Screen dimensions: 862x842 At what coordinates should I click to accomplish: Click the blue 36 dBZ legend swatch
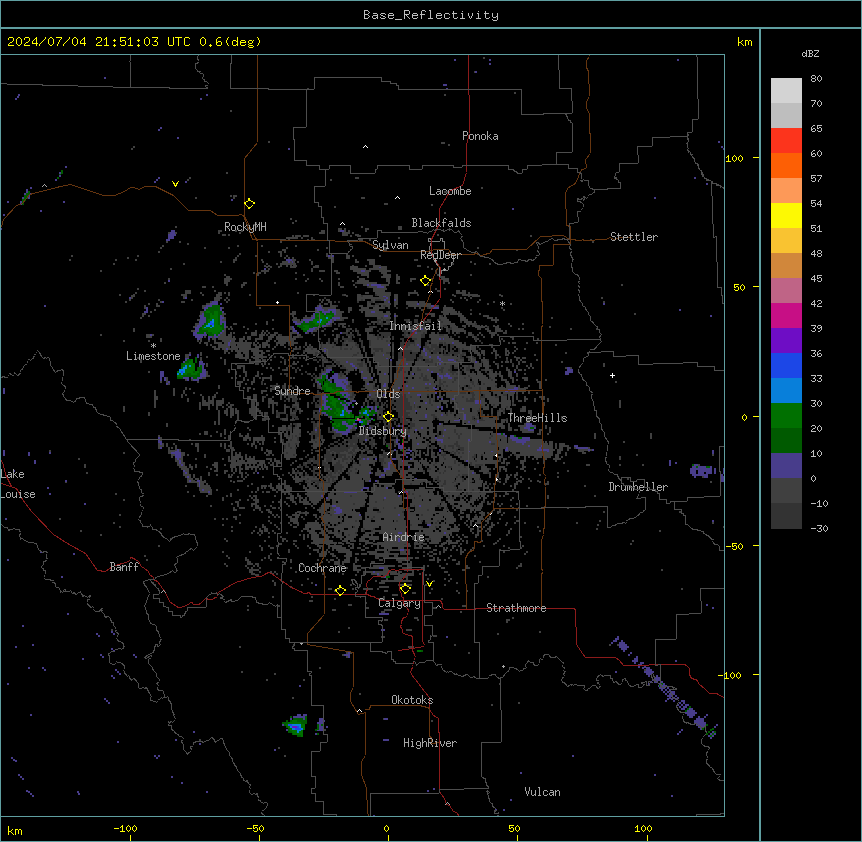point(786,365)
